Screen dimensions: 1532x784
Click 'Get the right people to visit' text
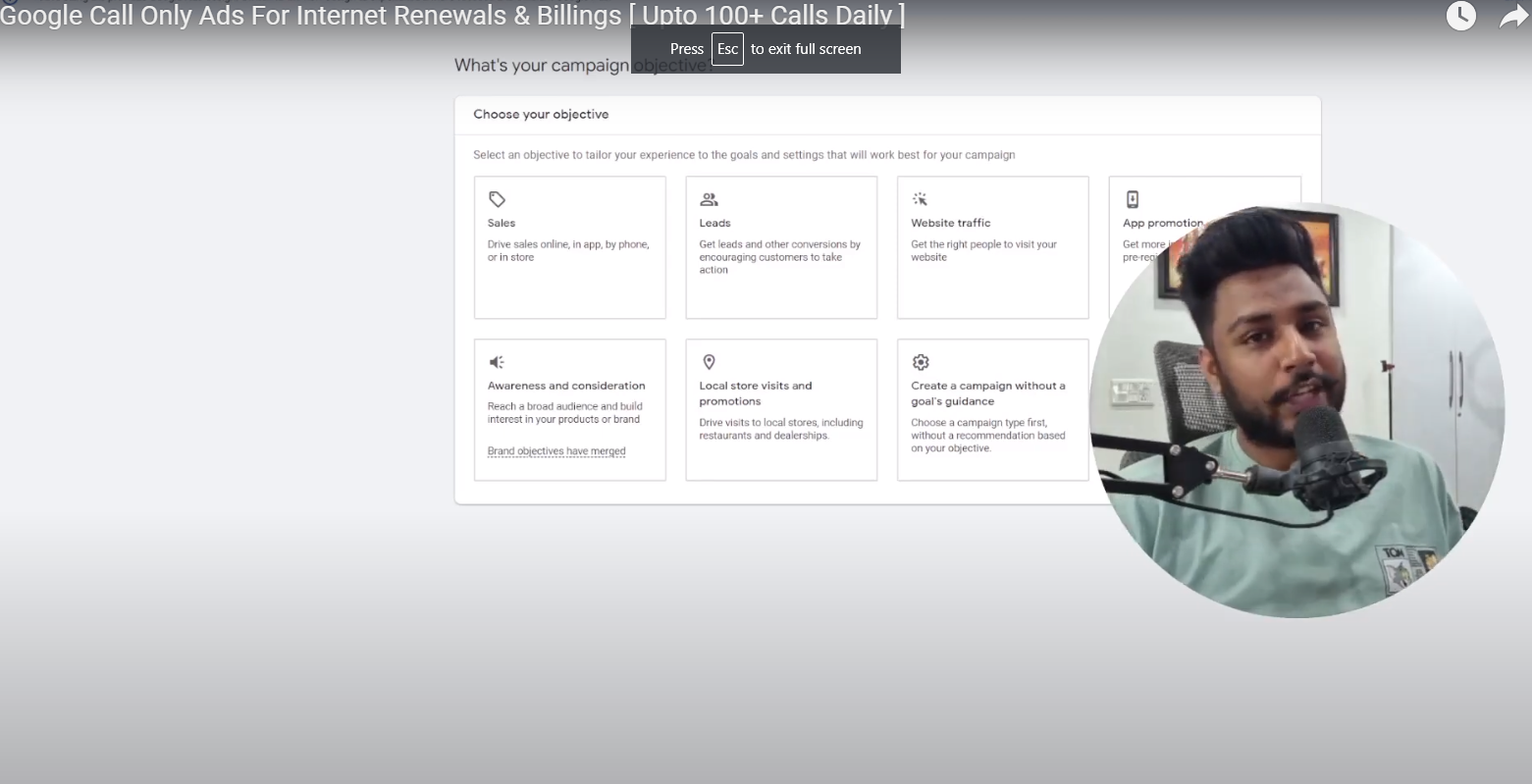tap(983, 251)
